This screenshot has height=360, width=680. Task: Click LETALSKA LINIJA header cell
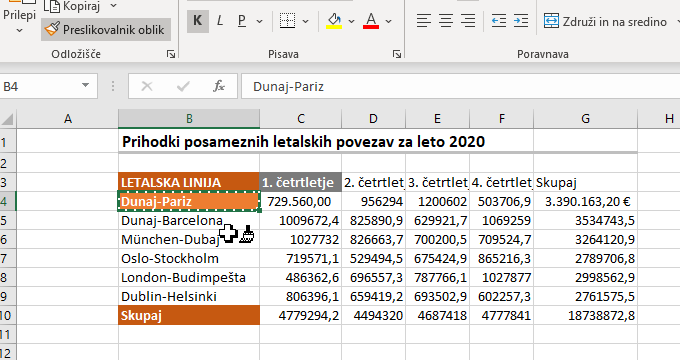click(x=189, y=182)
